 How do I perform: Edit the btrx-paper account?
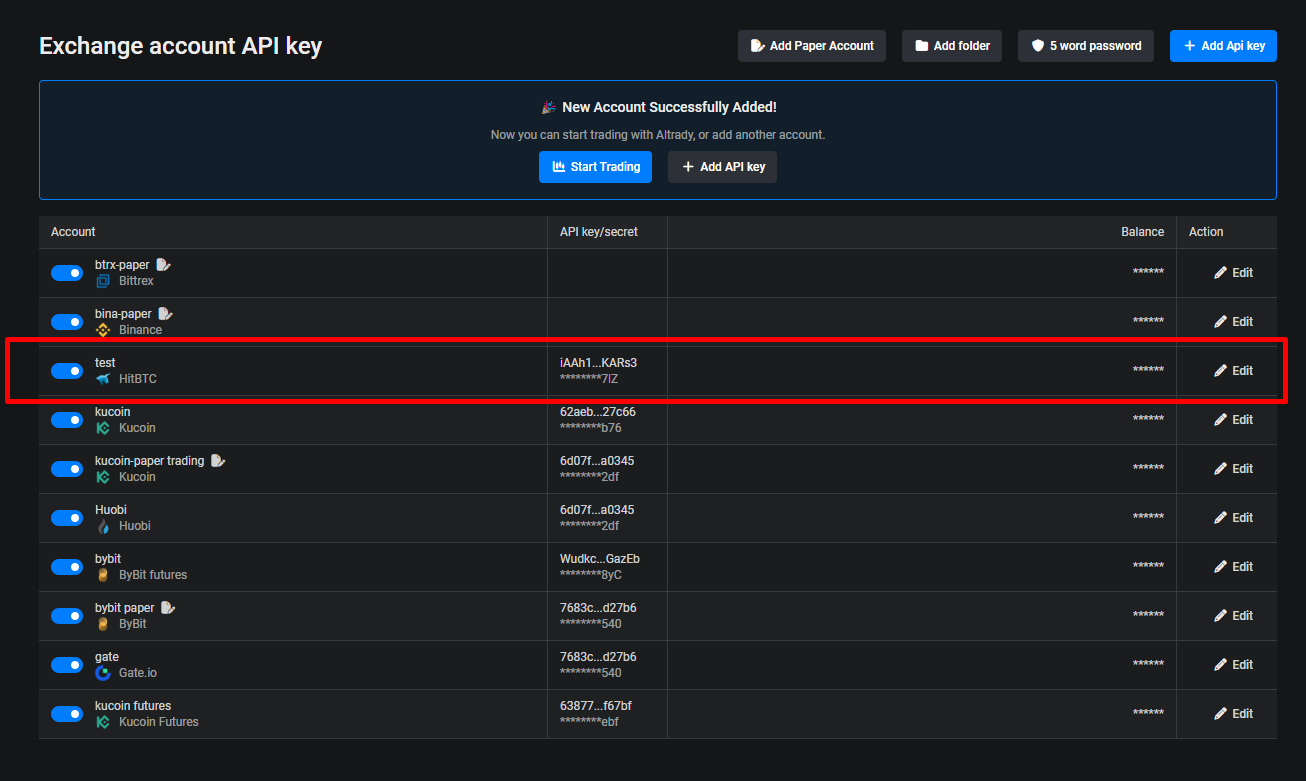coord(1233,273)
